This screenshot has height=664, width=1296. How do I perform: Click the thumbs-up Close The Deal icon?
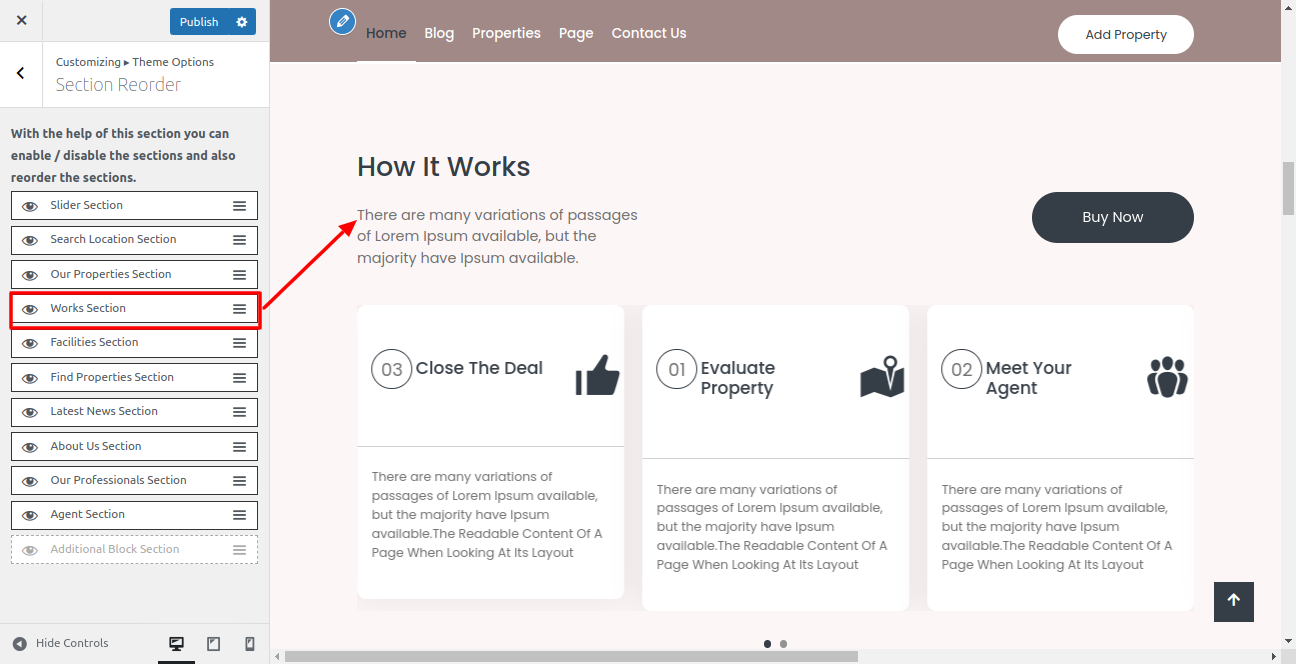[x=597, y=376]
